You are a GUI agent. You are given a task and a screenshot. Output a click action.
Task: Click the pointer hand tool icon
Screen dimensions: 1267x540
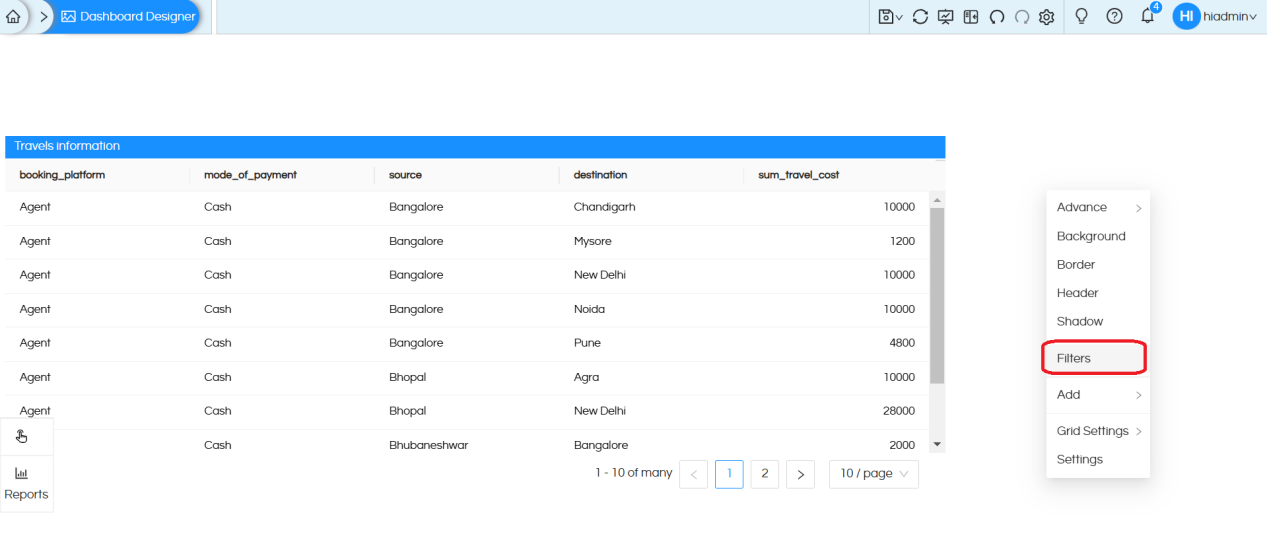click(x=22, y=436)
